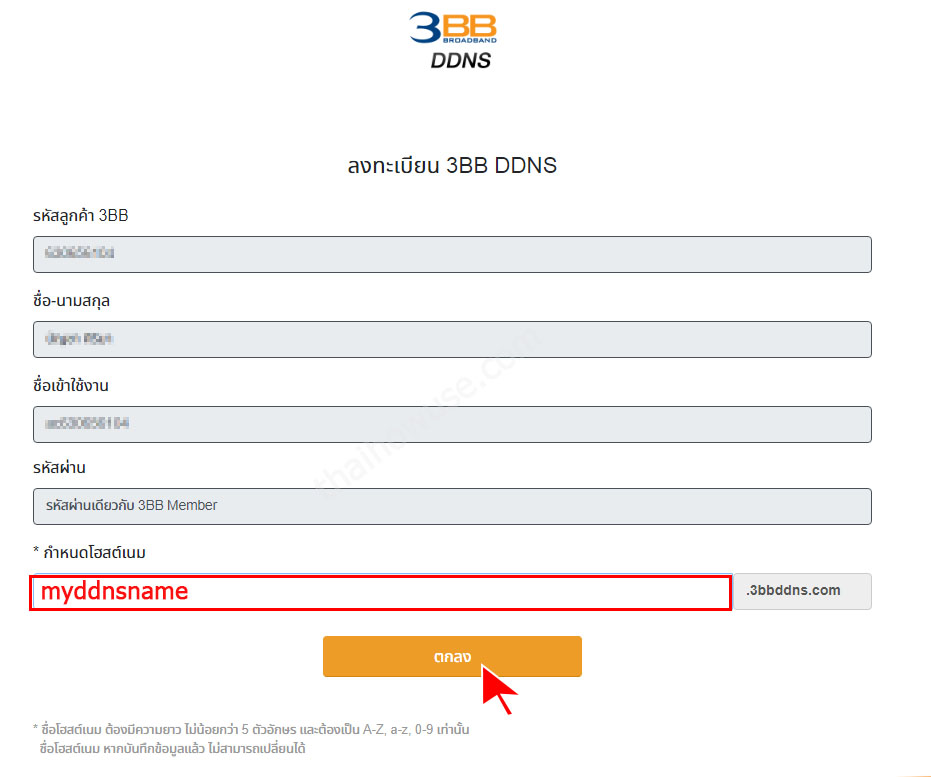The height and width of the screenshot is (777, 931).
Task: Click the รหัสผ่าน password field
Action: (452, 506)
